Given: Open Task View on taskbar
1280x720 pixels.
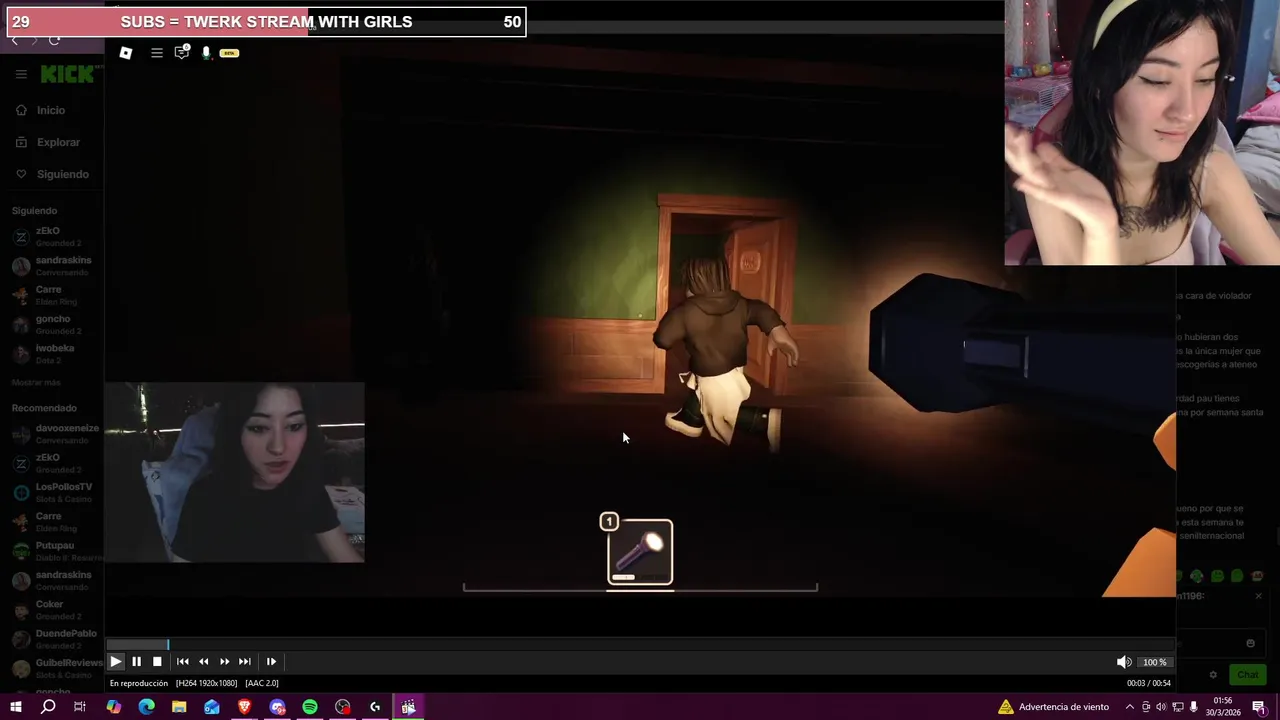Looking at the screenshot, I should click(80, 707).
